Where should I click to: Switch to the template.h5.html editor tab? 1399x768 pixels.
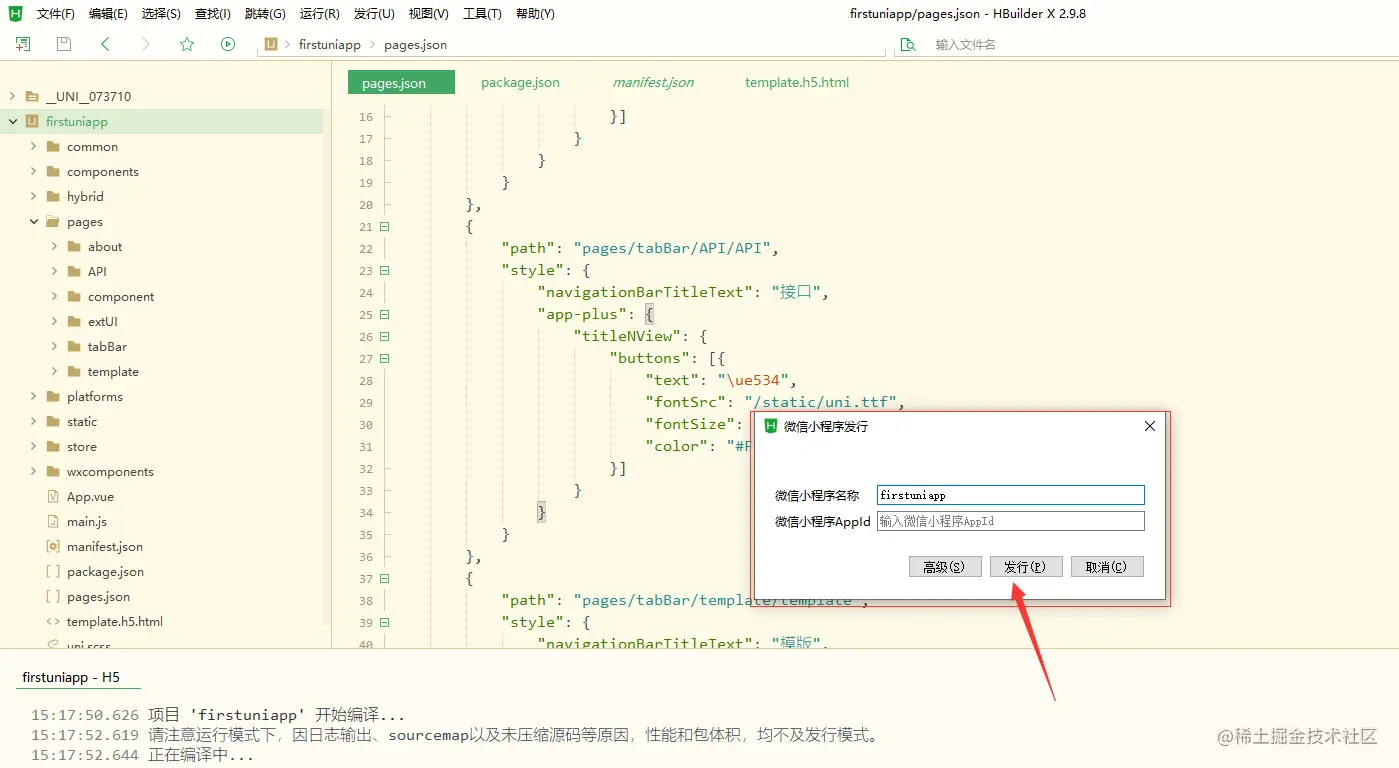(797, 83)
